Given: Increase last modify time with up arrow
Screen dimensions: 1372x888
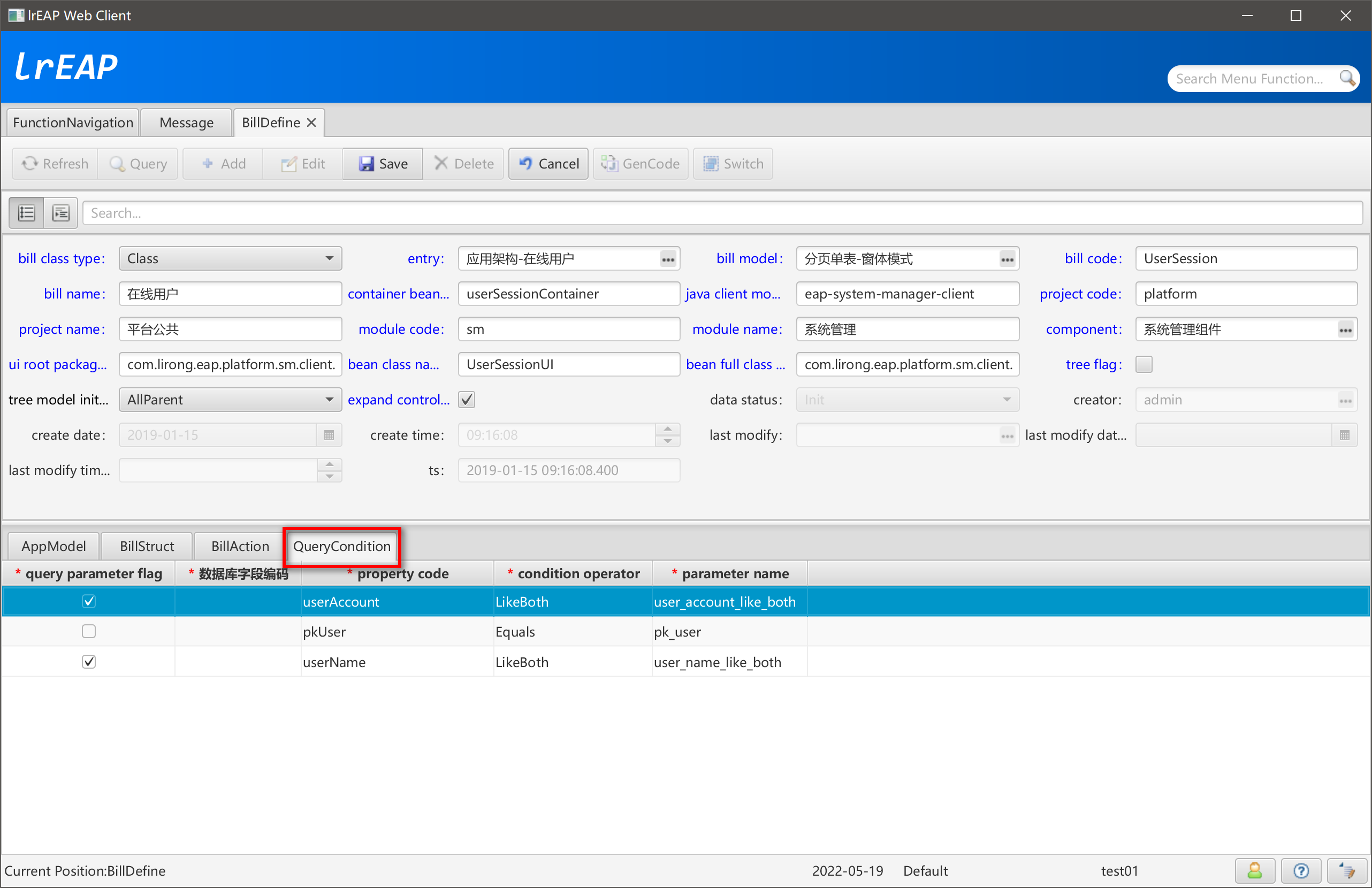Looking at the screenshot, I should (x=329, y=464).
